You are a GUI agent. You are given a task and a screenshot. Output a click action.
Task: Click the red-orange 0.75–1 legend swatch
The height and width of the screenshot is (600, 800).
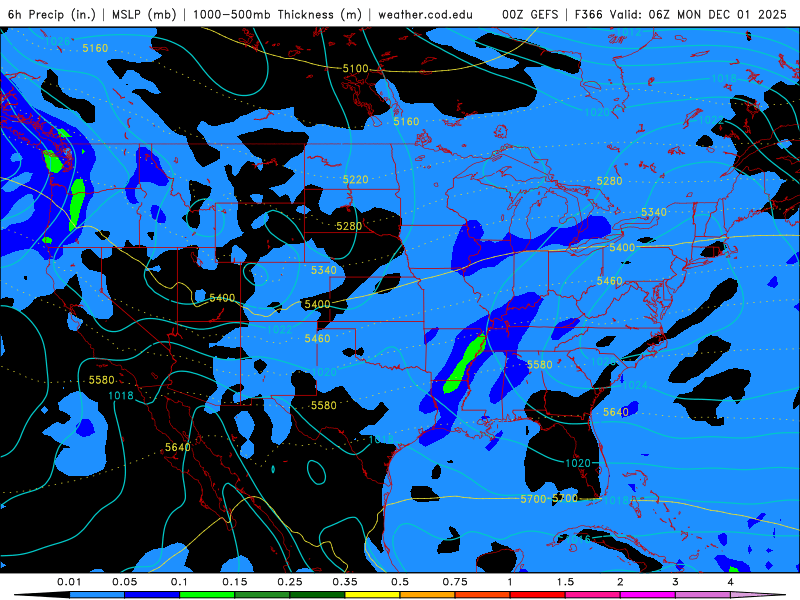click(483, 595)
